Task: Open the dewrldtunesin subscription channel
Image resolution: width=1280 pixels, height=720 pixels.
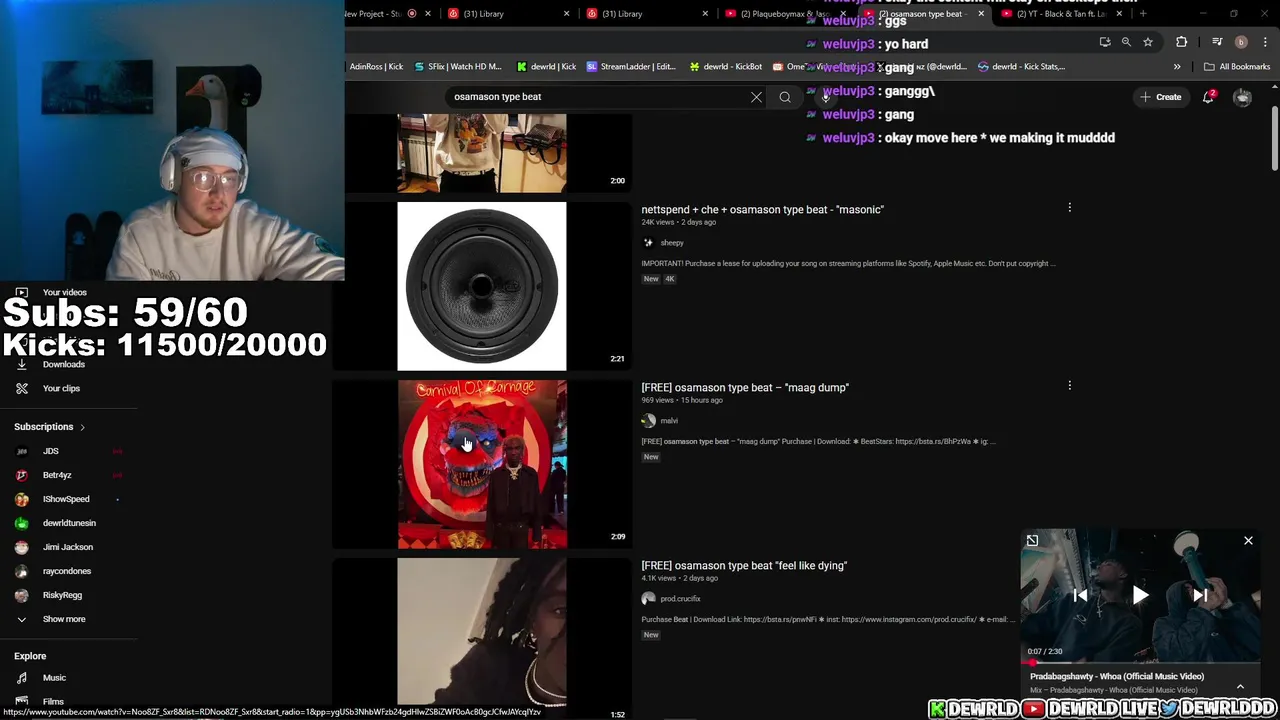Action: coord(68,523)
